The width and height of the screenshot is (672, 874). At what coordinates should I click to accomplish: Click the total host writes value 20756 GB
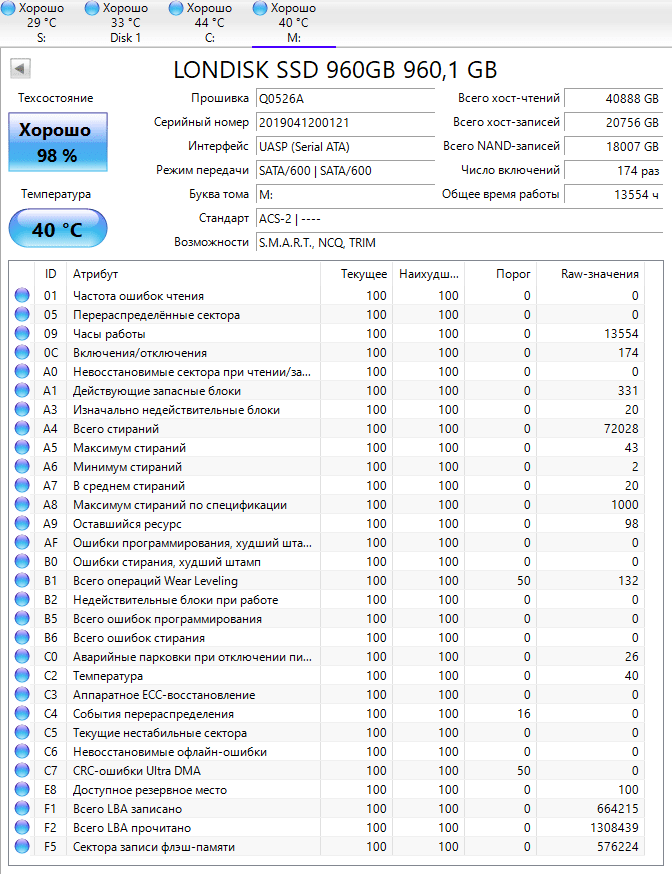[613, 123]
